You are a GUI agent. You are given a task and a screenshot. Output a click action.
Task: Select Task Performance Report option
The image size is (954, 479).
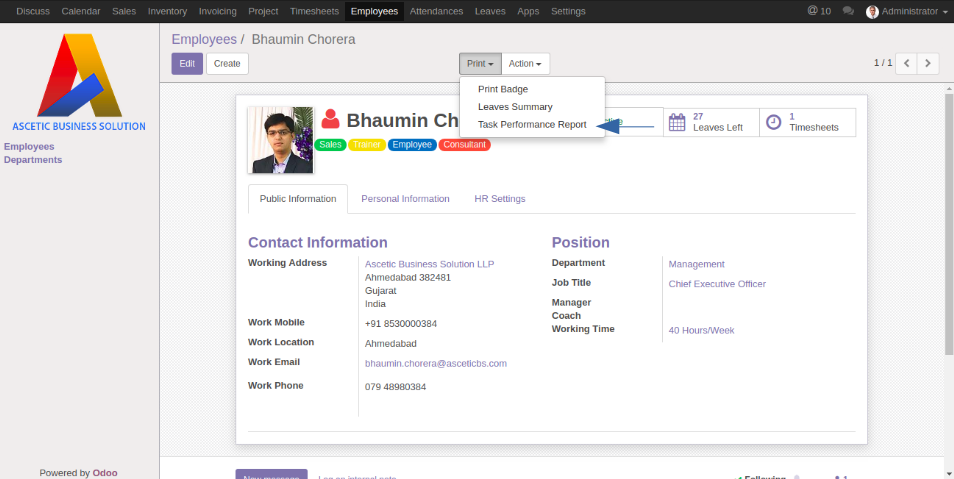pyautogui.click(x=532, y=124)
